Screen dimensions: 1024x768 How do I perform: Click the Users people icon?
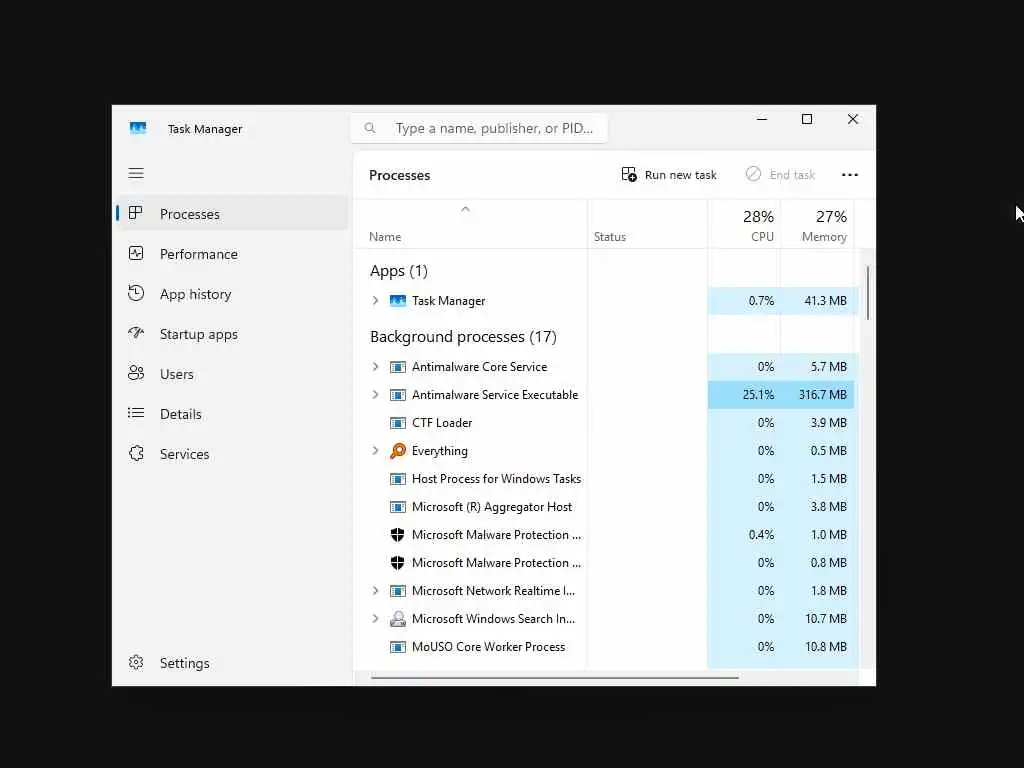point(136,374)
